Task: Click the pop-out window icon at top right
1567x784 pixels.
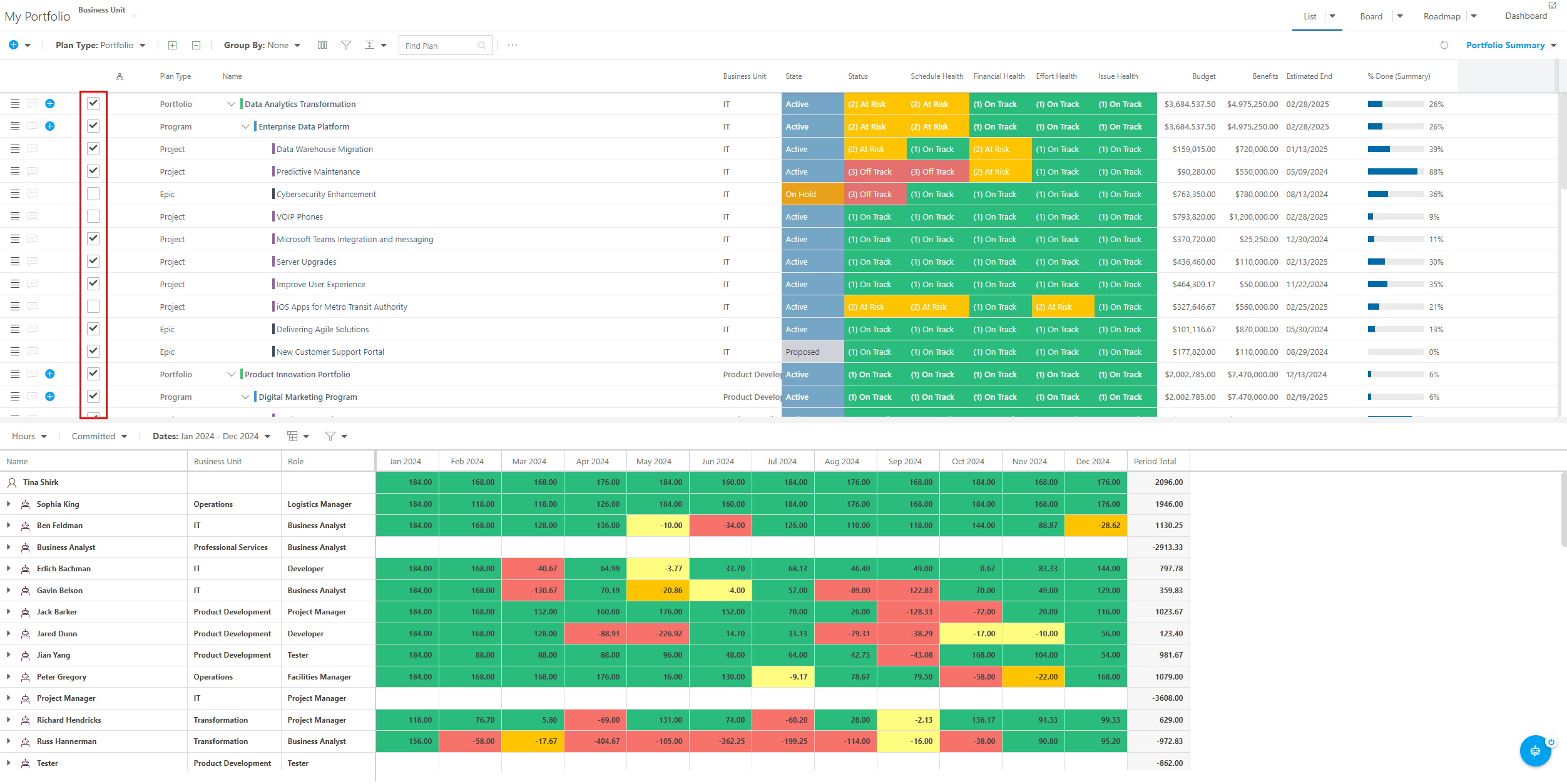Action: tap(1552, 5)
